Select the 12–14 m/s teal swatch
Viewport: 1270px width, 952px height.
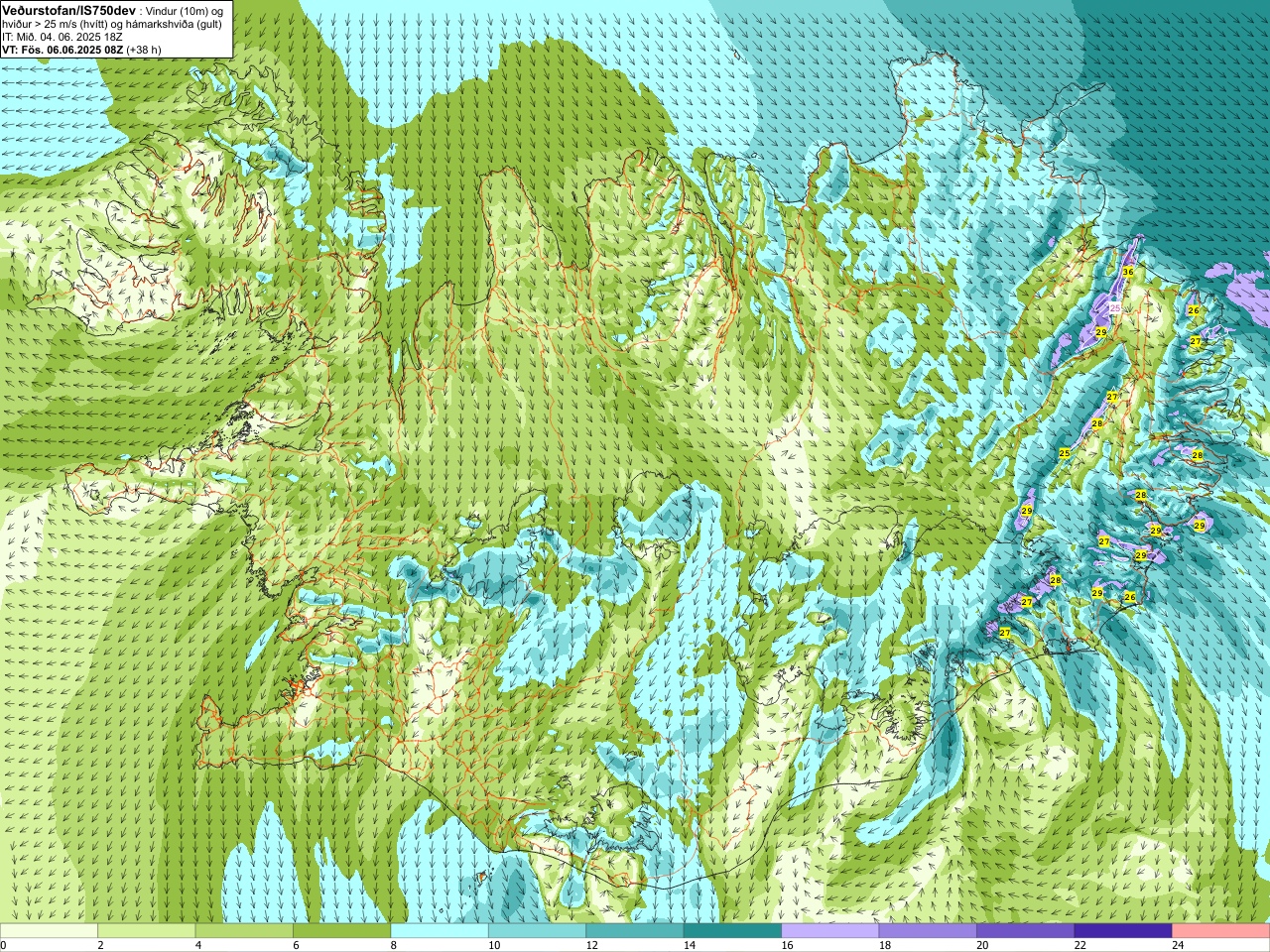coord(635,931)
